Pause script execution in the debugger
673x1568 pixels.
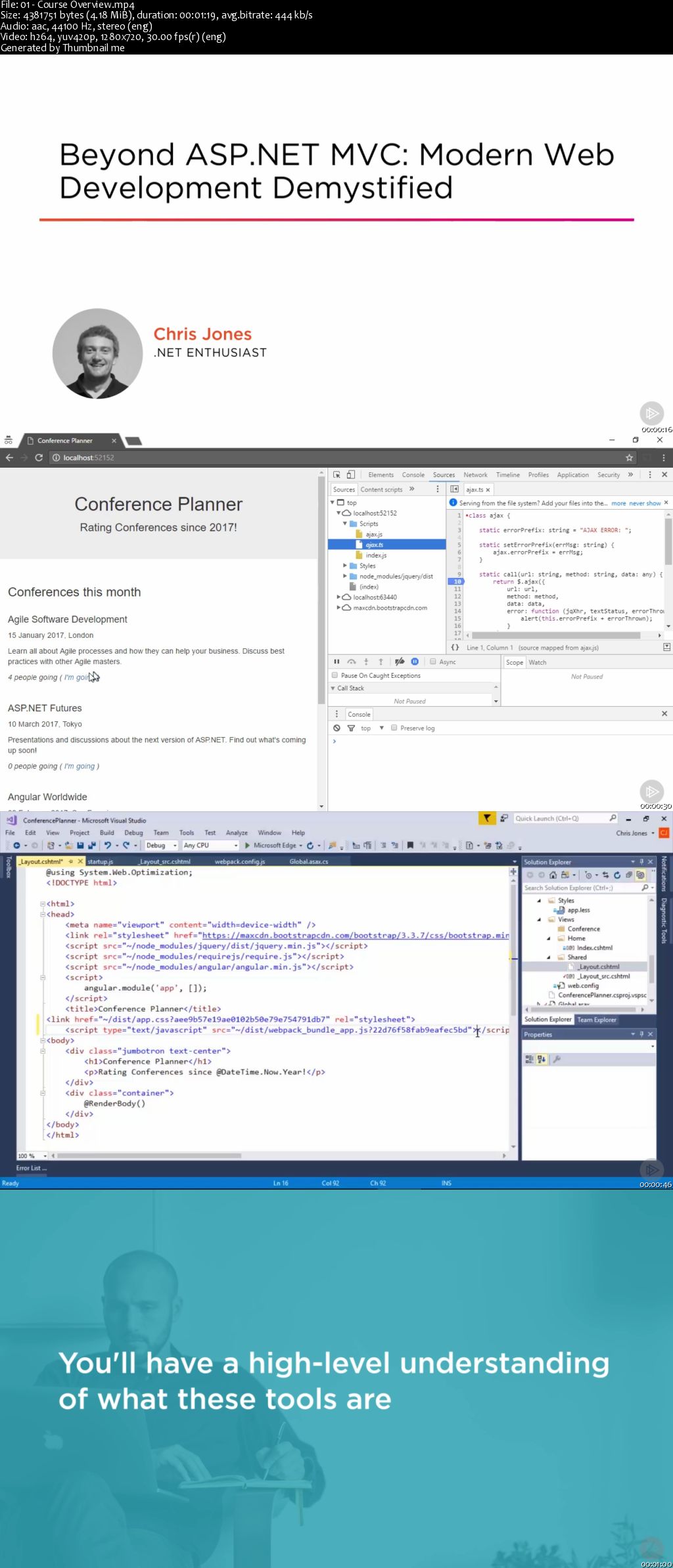[336, 661]
